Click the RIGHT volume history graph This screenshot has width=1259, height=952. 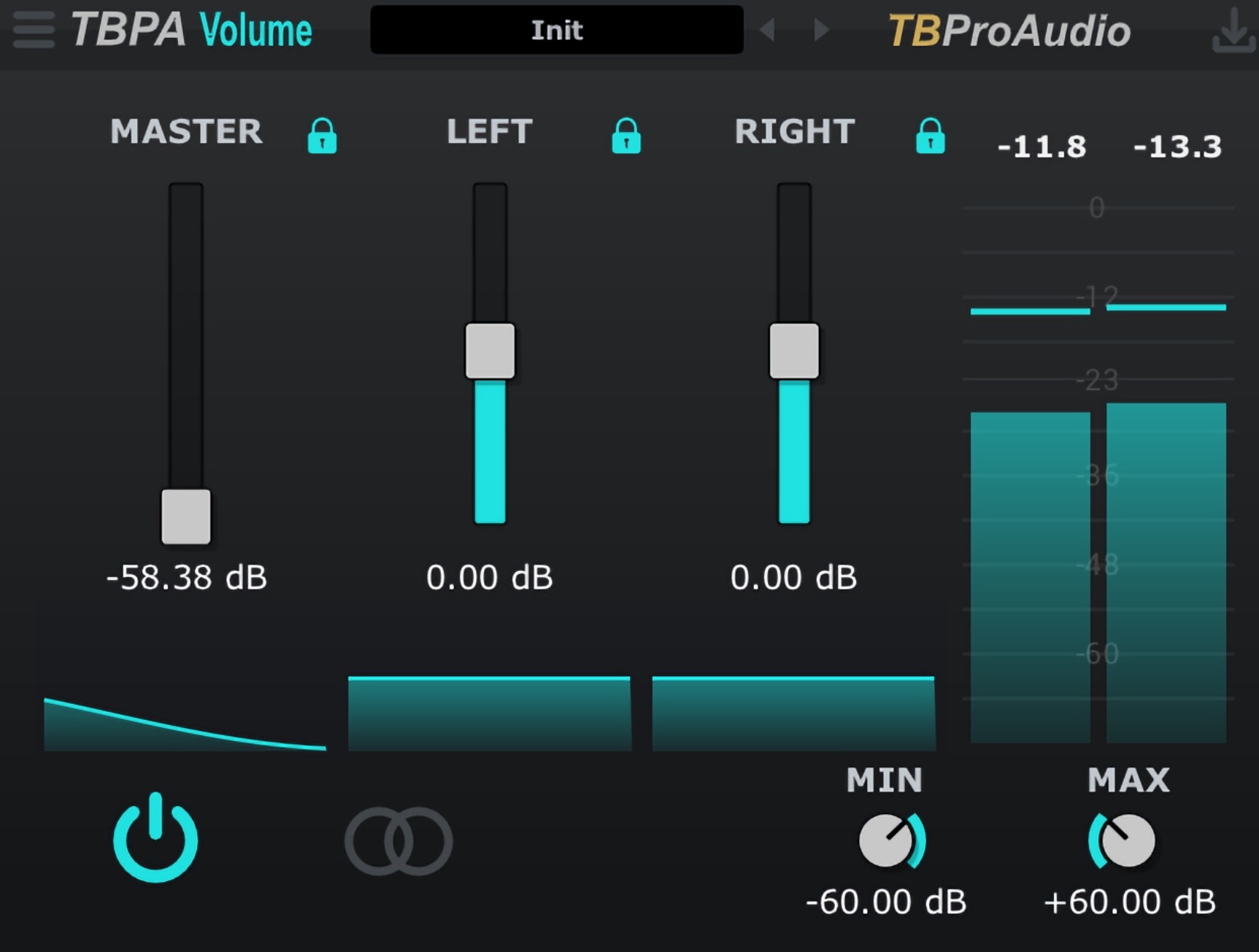coord(793,713)
